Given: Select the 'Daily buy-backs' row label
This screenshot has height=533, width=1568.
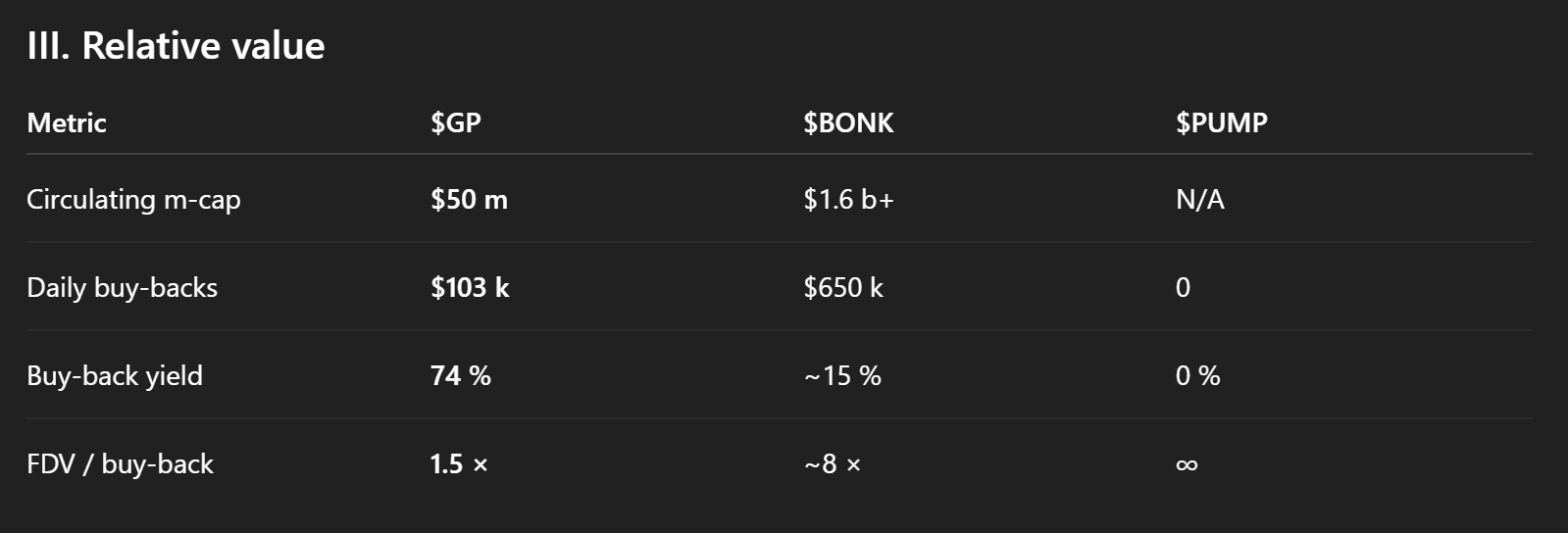Looking at the screenshot, I should coord(123,288).
